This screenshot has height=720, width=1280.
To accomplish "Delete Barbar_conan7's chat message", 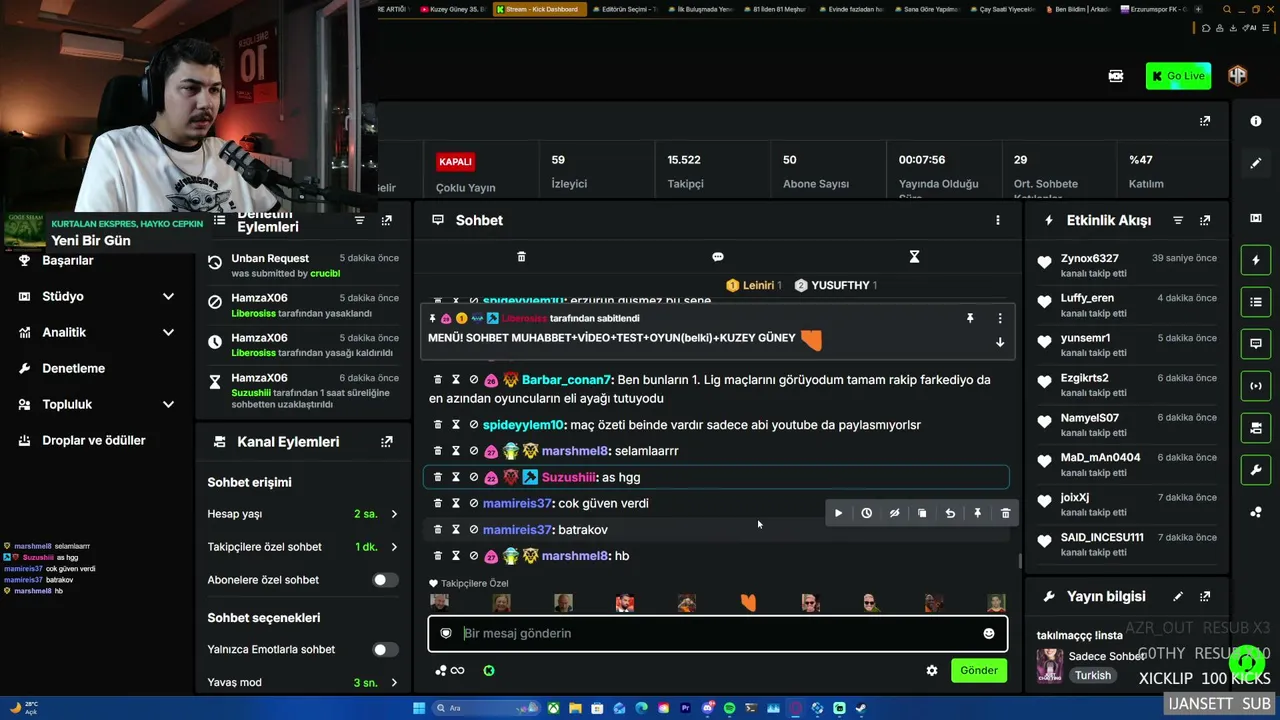I will click(438, 380).
